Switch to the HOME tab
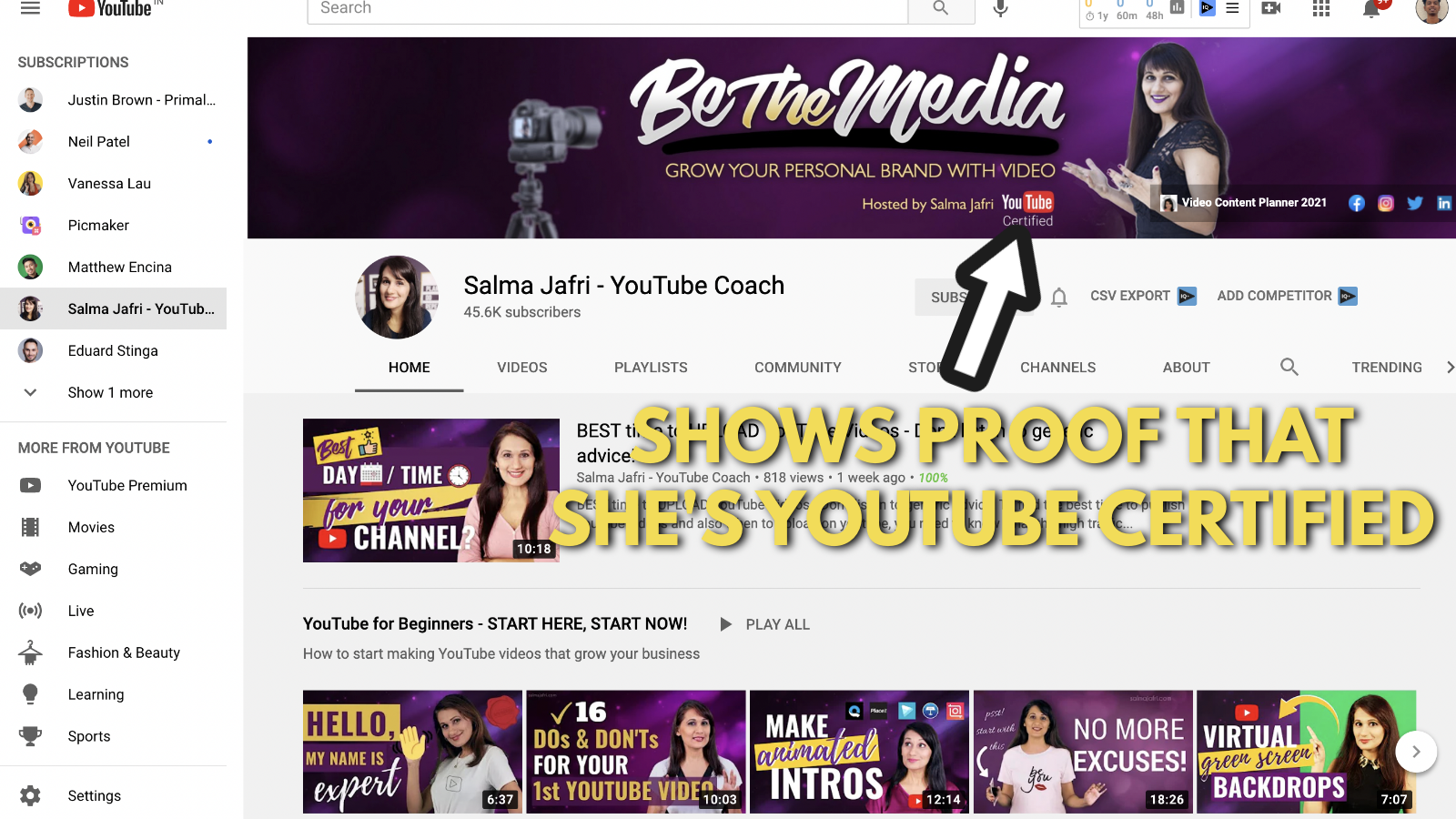Screen dimensions: 1456x819 409,368
